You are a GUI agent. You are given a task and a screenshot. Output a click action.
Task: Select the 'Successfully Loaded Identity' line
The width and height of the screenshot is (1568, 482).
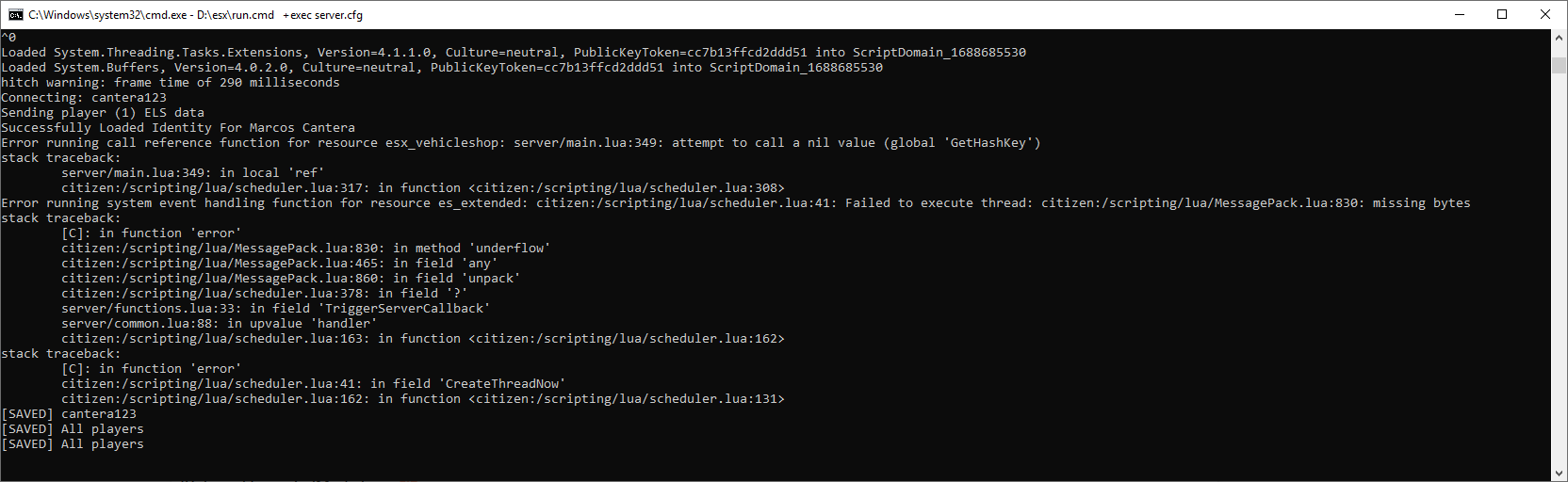tap(178, 128)
